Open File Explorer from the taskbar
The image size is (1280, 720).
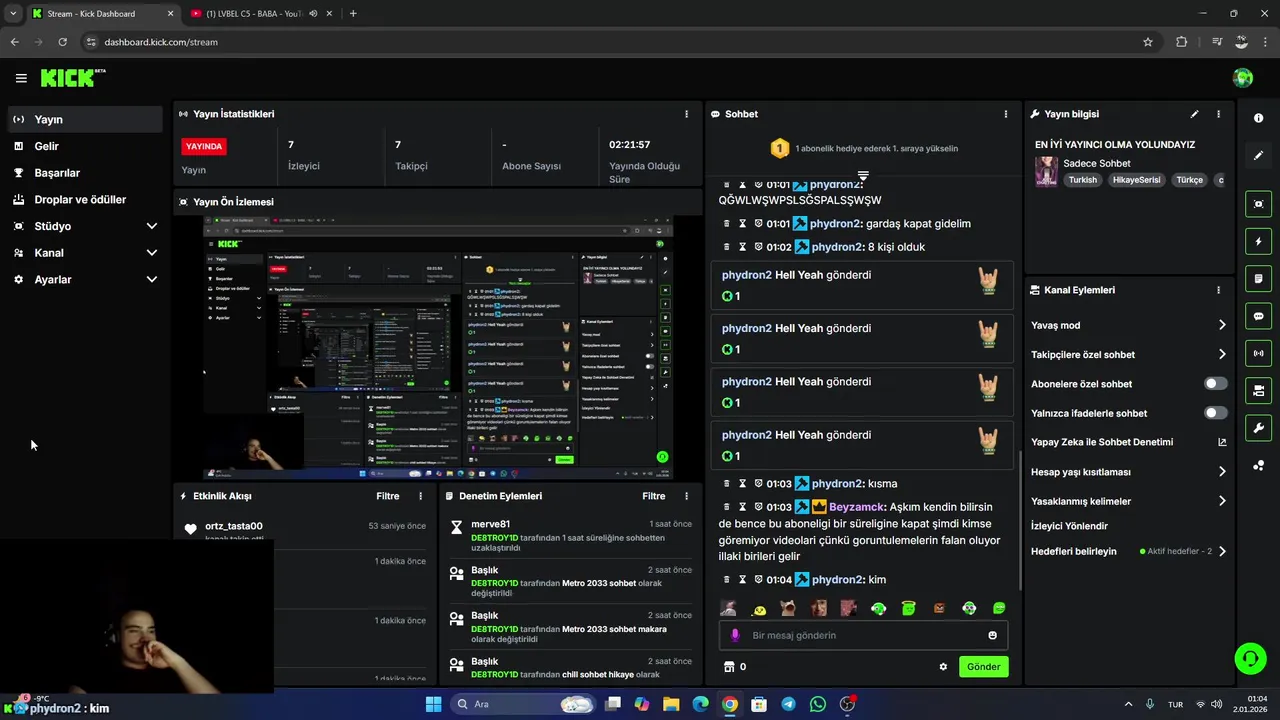[671, 704]
